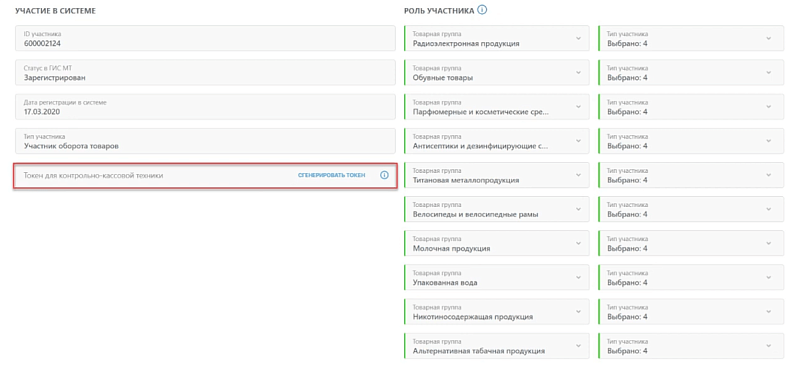Image resolution: width=799 pixels, height=368 pixels.
Task: Click info icon in the token field
Action: [x=384, y=175]
